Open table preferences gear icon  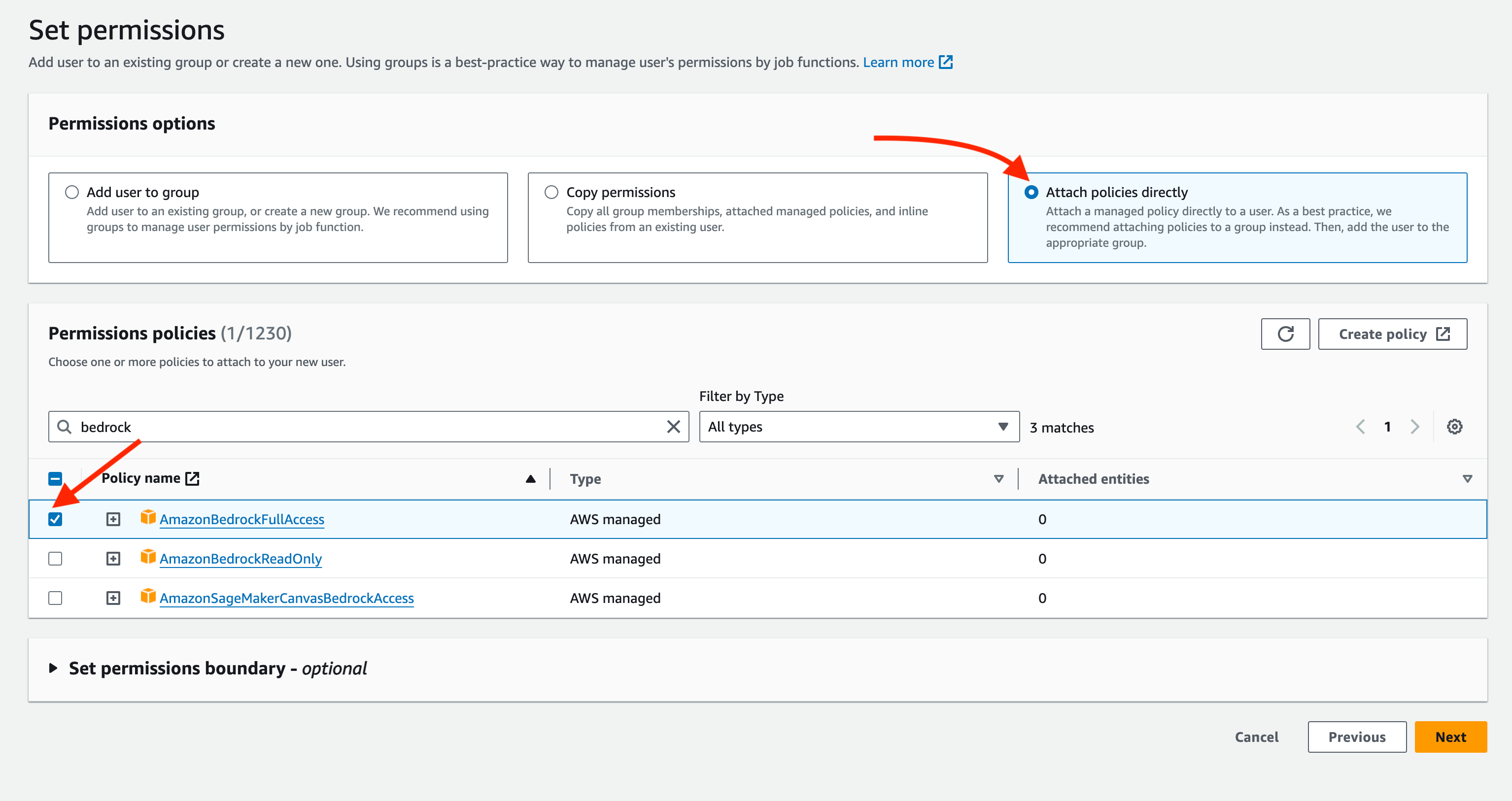click(x=1454, y=427)
